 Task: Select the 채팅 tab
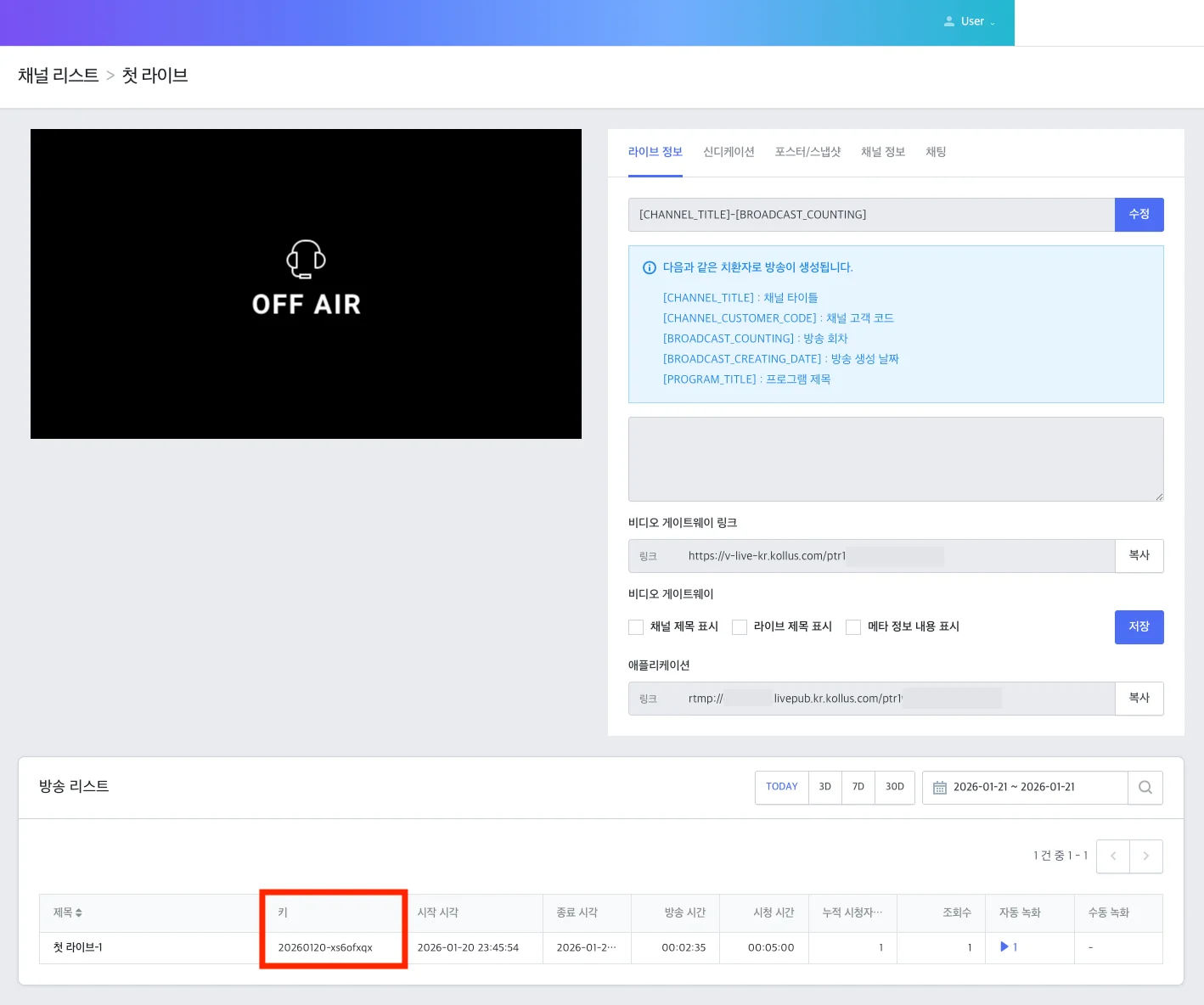click(x=936, y=152)
